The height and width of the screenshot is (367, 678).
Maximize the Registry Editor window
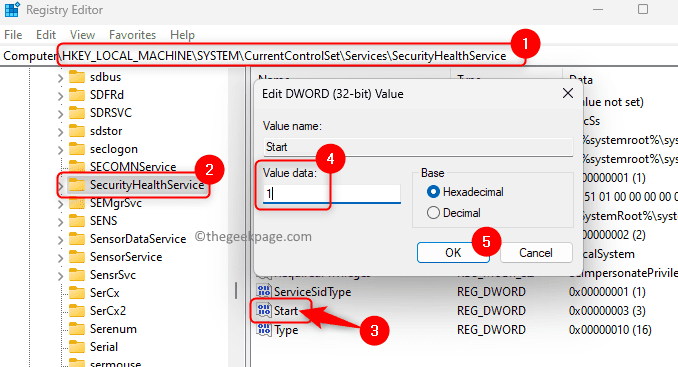(x=643, y=9)
